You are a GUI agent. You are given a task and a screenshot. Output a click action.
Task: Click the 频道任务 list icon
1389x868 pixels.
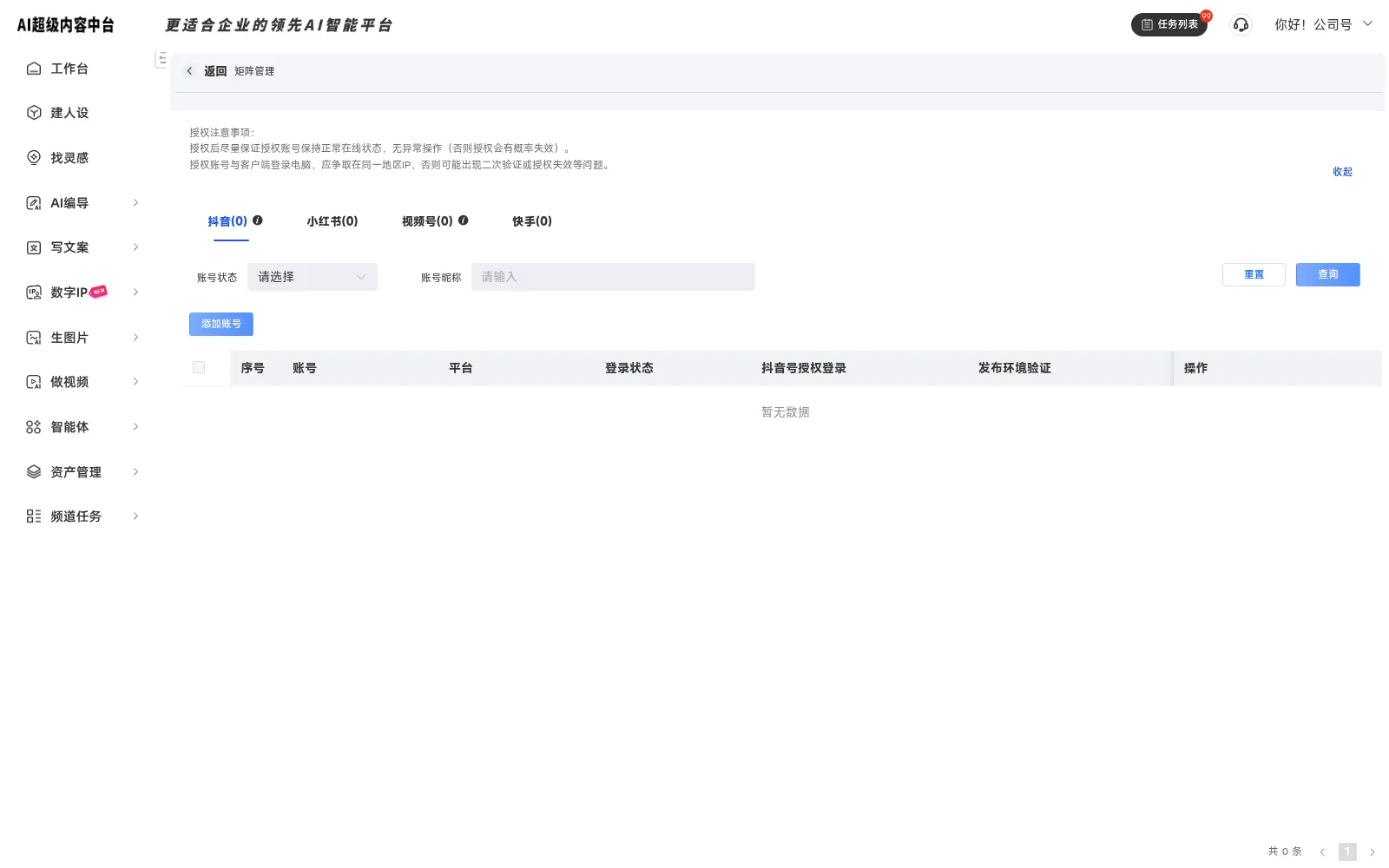click(x=34, y=516)
